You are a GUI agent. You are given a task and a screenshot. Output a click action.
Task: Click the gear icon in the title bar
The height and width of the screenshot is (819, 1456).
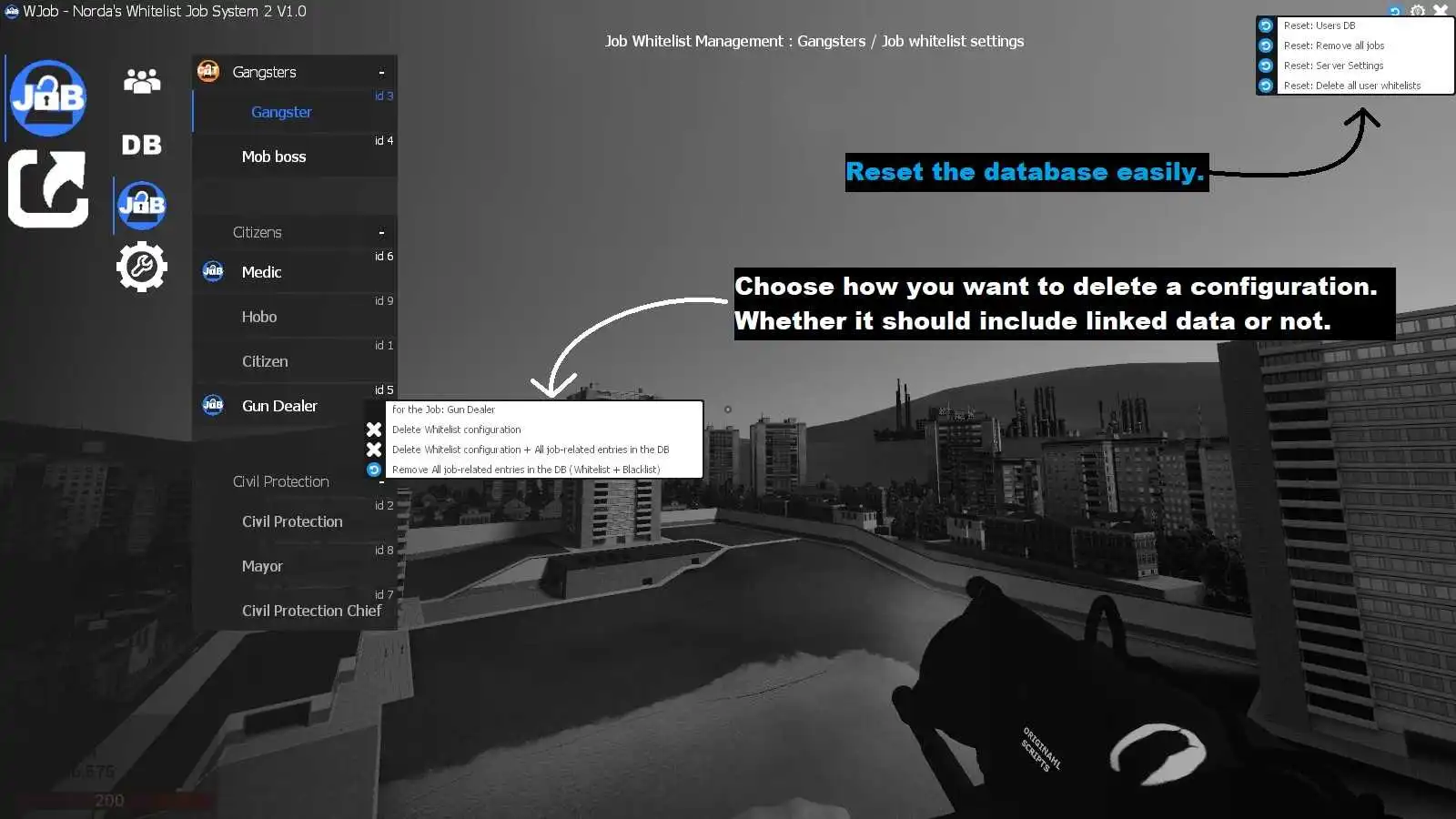click(1418, 11)
